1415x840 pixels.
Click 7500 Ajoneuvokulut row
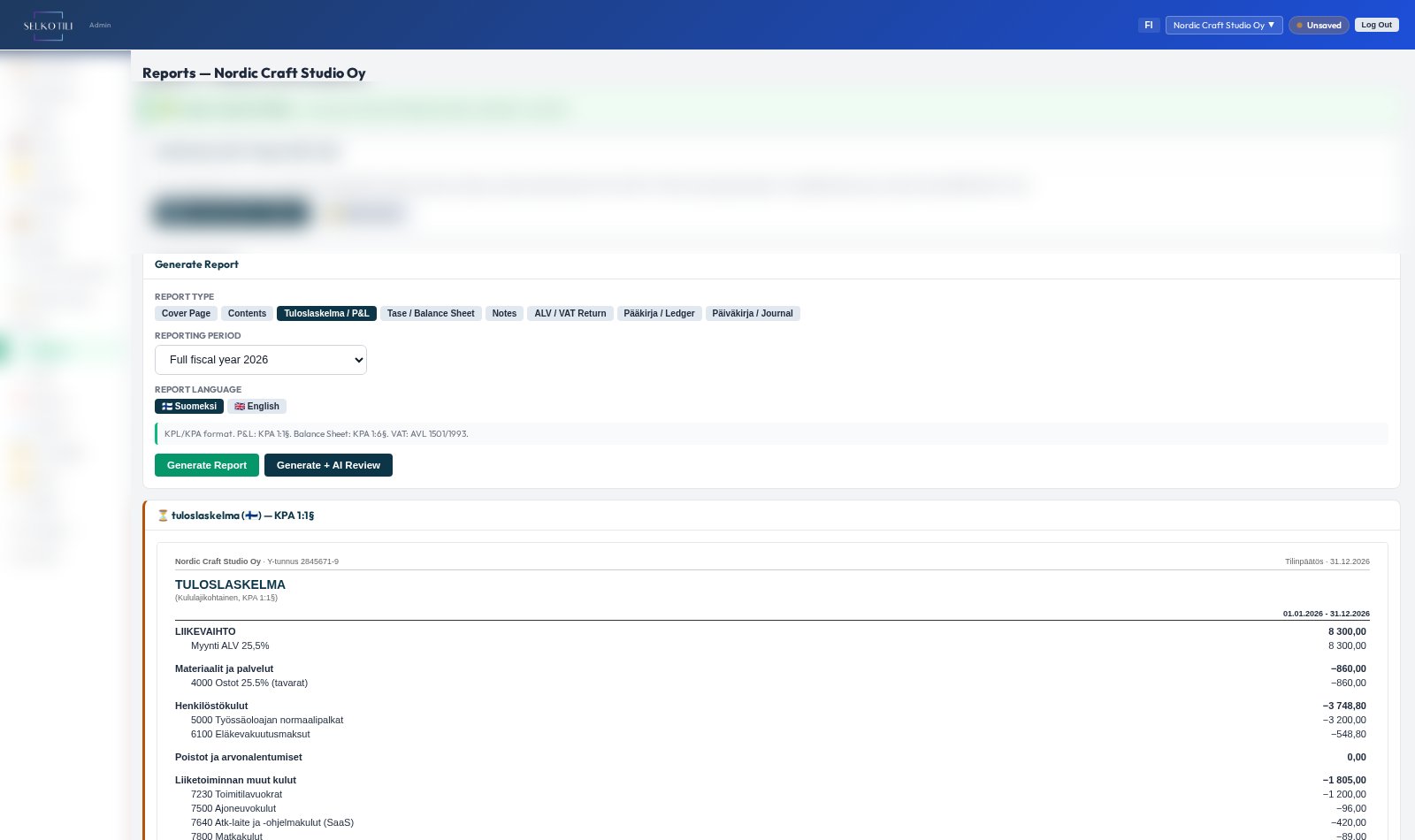[x=772, y=808]
